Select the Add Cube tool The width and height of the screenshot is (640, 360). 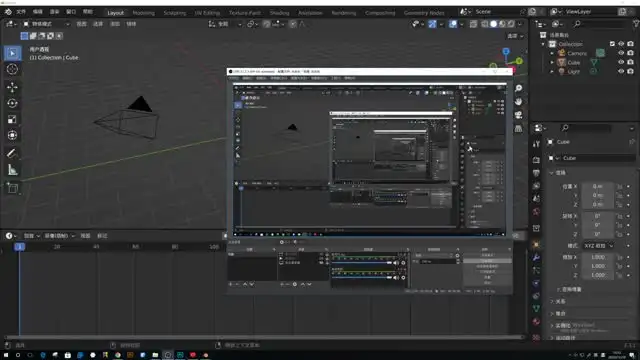(x=12, y=188)
